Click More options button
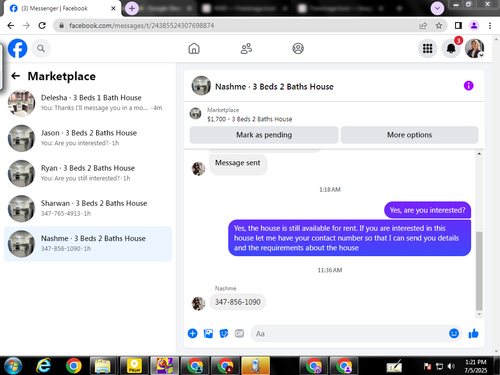Screen dimensions: 500x375 point(409,135)
